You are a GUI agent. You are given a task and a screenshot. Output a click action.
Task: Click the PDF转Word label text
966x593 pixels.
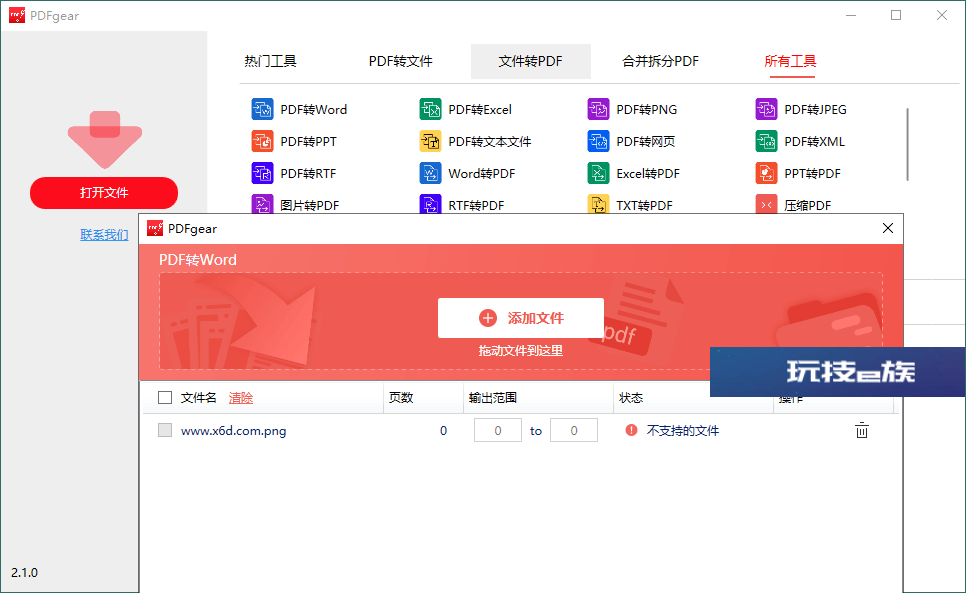coord(314,110)
